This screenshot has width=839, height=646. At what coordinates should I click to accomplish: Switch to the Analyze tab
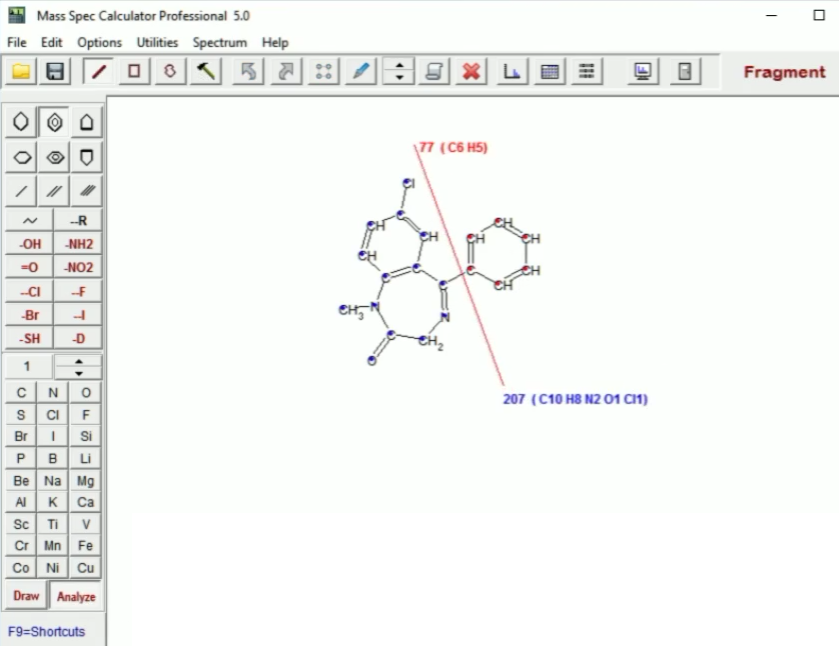click(75, 595)
